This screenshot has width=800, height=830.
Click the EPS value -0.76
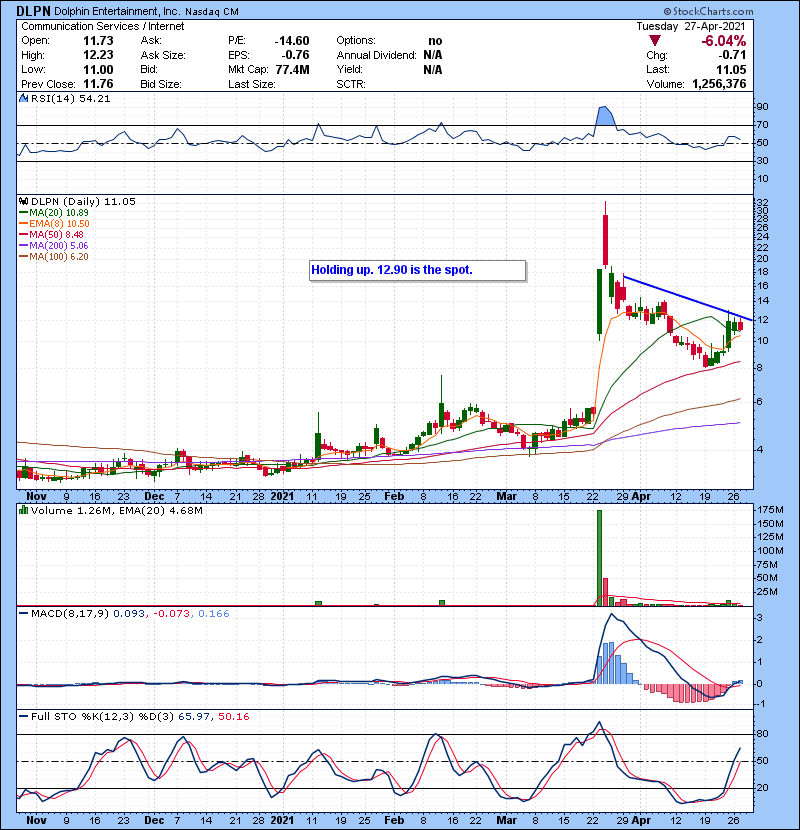(295, 55)
